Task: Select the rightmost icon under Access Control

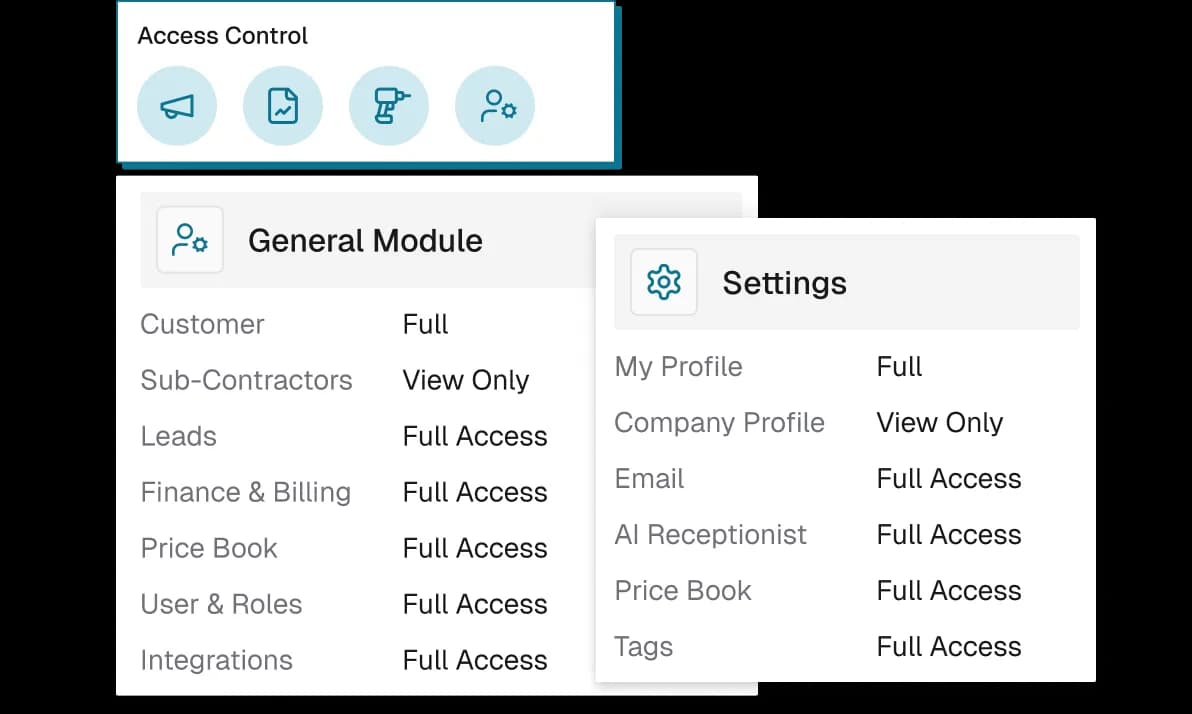Action: (495, 105)
